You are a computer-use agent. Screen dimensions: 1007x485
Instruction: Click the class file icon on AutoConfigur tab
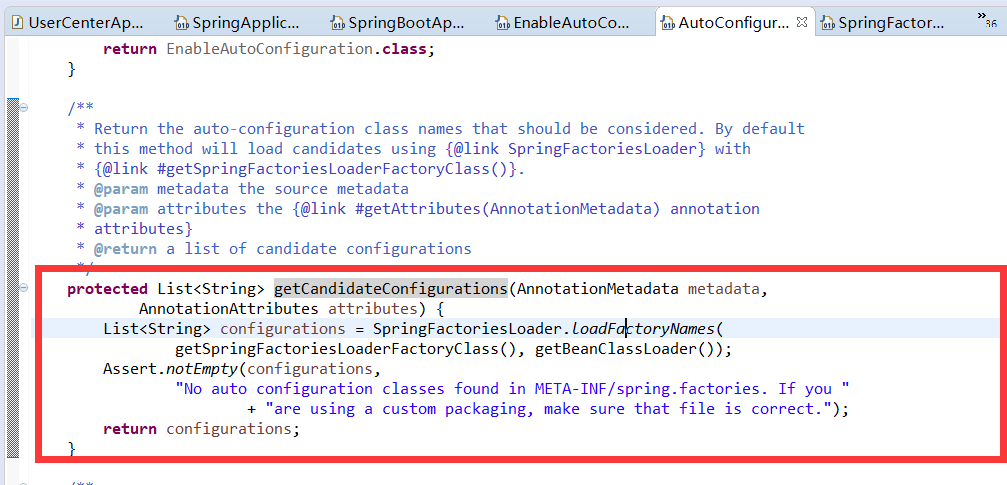(668, 24)
